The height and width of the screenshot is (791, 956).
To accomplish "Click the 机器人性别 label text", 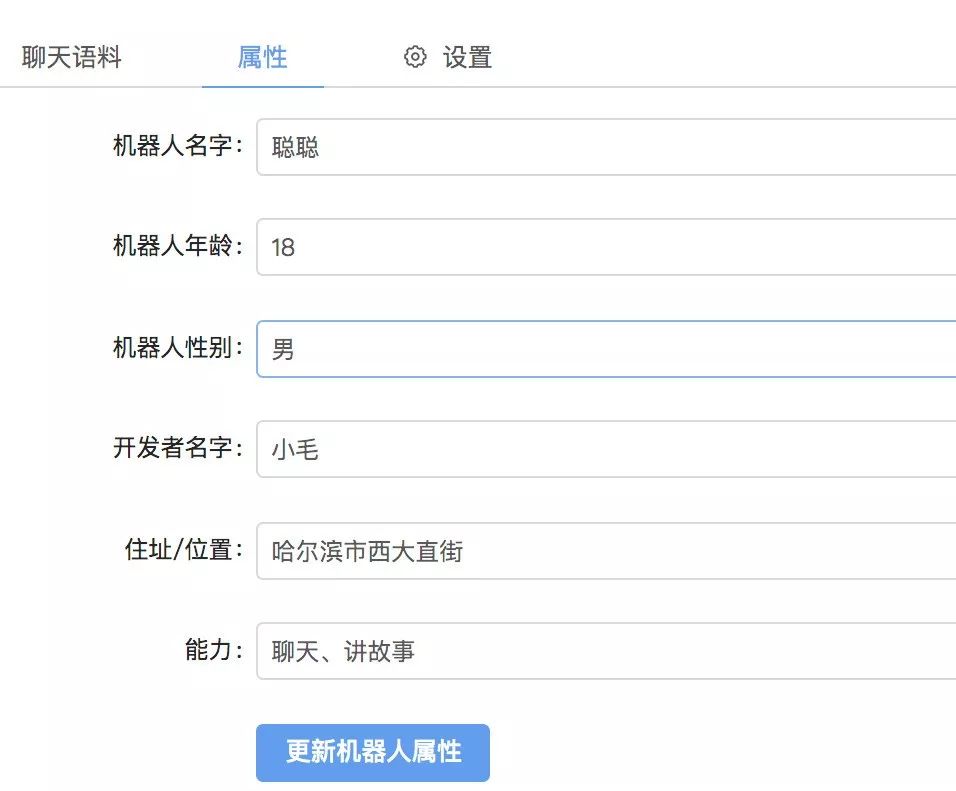I will point(177,348).
